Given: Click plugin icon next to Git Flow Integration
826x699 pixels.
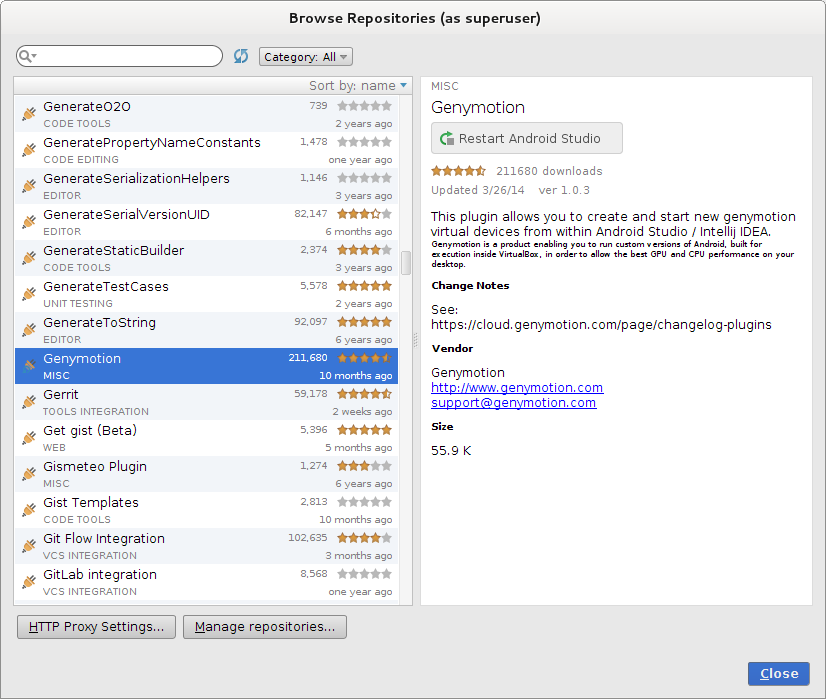Looking at the screenshot, I should point(29,546).
